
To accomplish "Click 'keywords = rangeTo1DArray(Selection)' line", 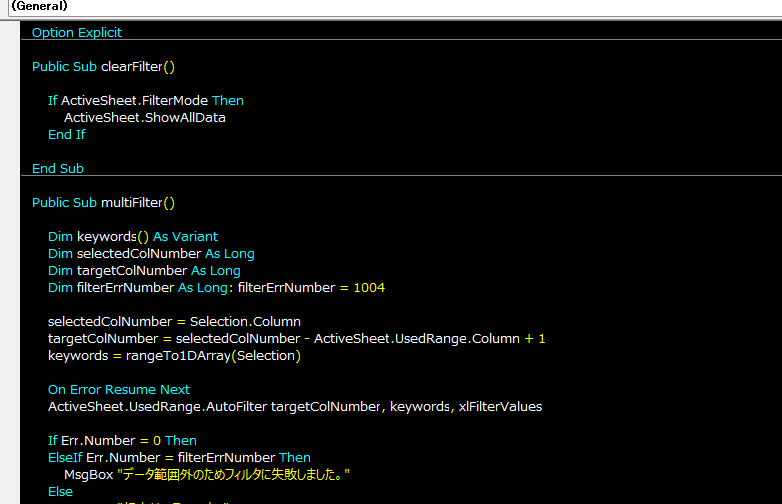I will pos(174,355).
